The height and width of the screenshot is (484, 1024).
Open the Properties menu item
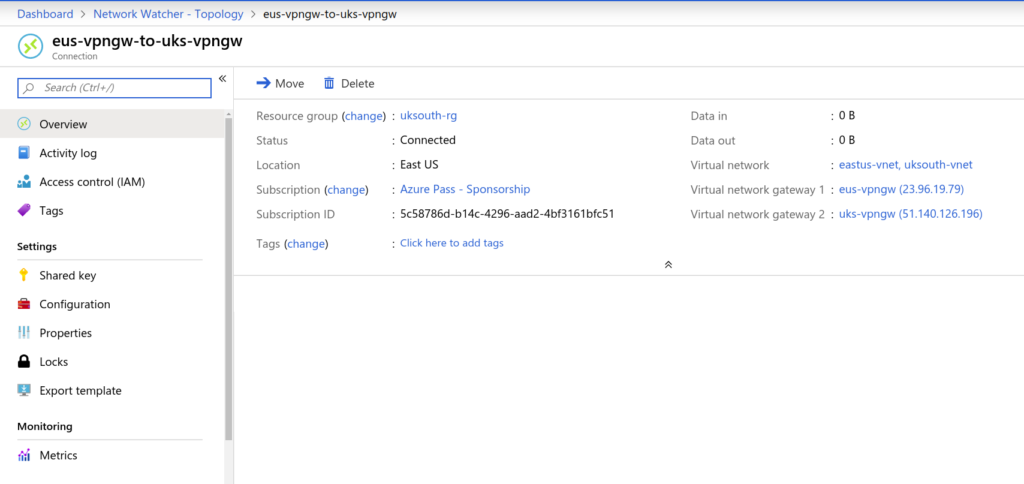pos(65,332)
